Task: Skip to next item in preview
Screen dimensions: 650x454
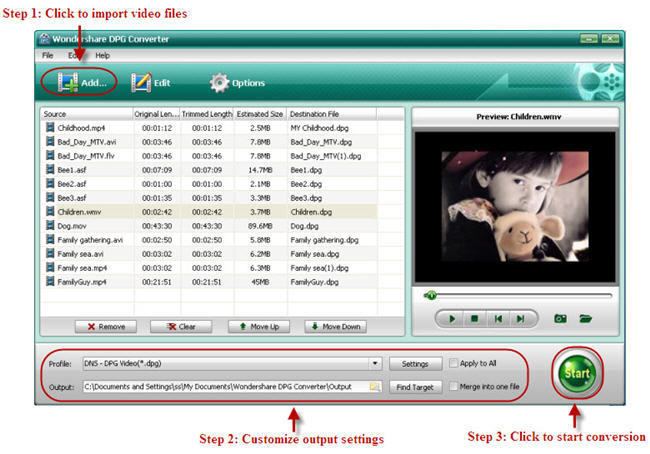Action: [x=520, y=318]
